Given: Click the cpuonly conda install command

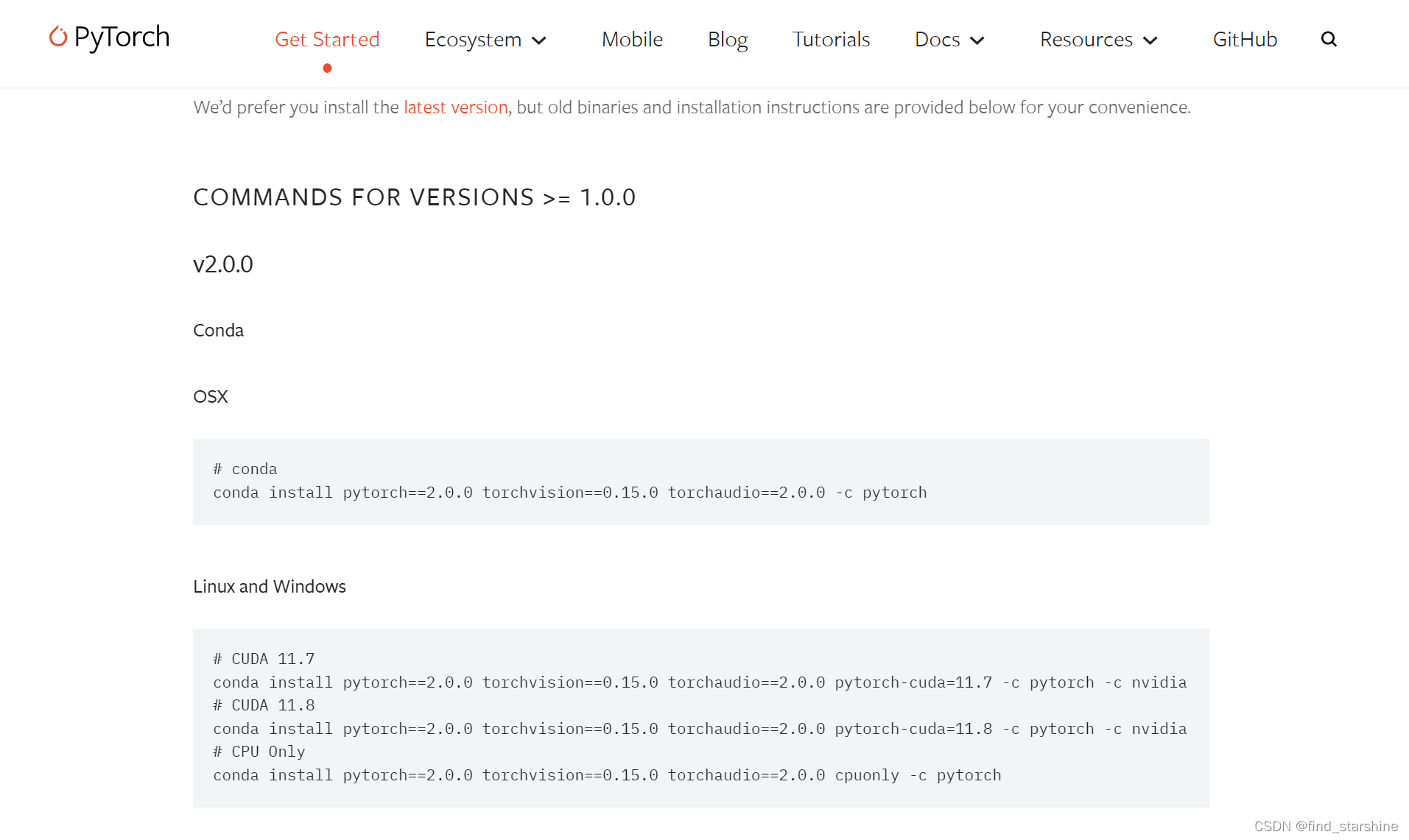Looking at the screenshot, I should point(607,775).
